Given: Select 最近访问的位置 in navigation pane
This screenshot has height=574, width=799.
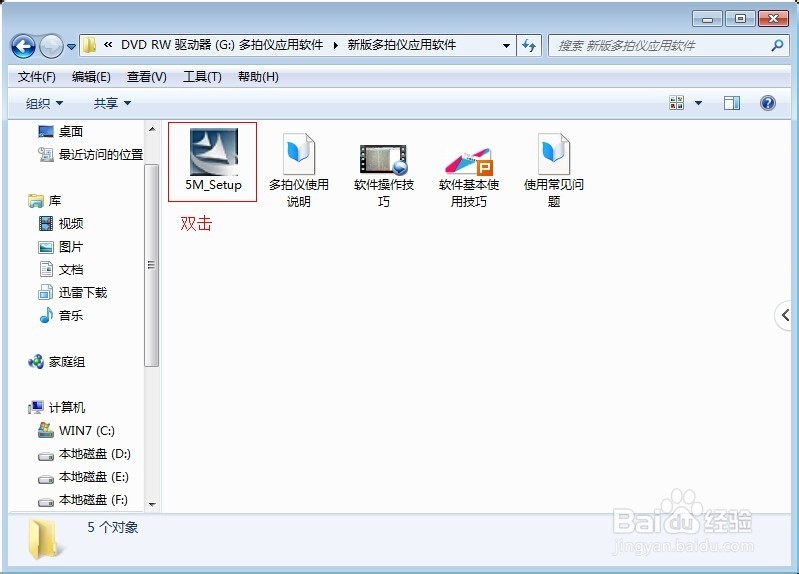Looking at the screenshot, I should (91, 154).
